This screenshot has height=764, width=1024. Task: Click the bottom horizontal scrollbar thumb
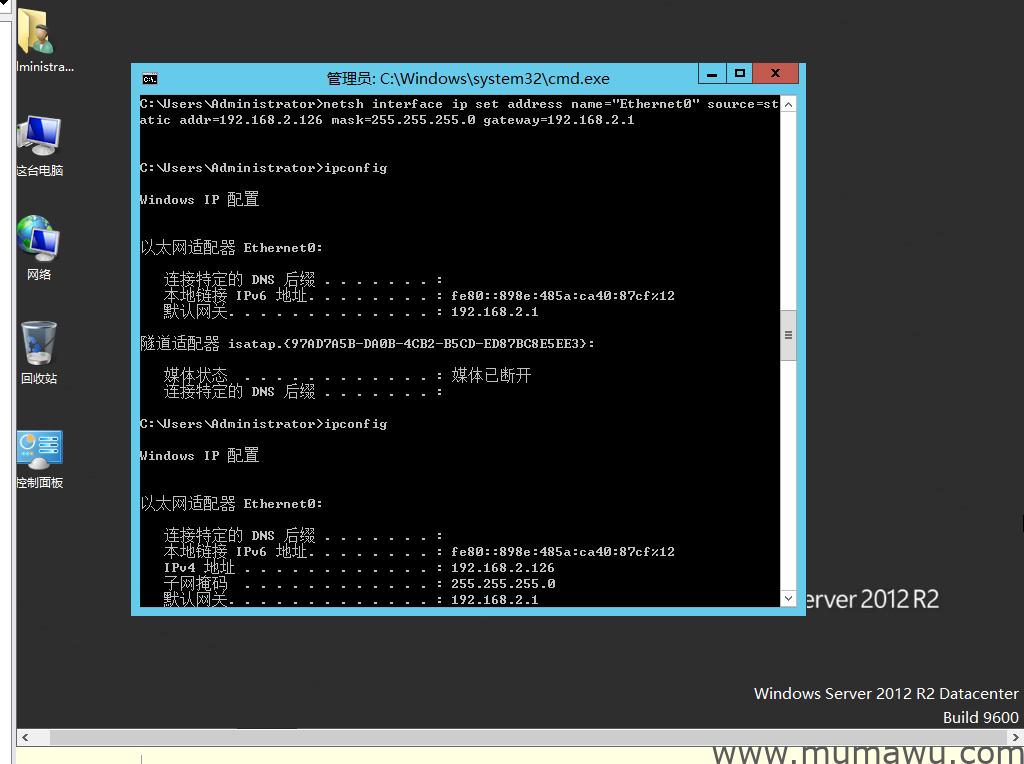(500, 738)
